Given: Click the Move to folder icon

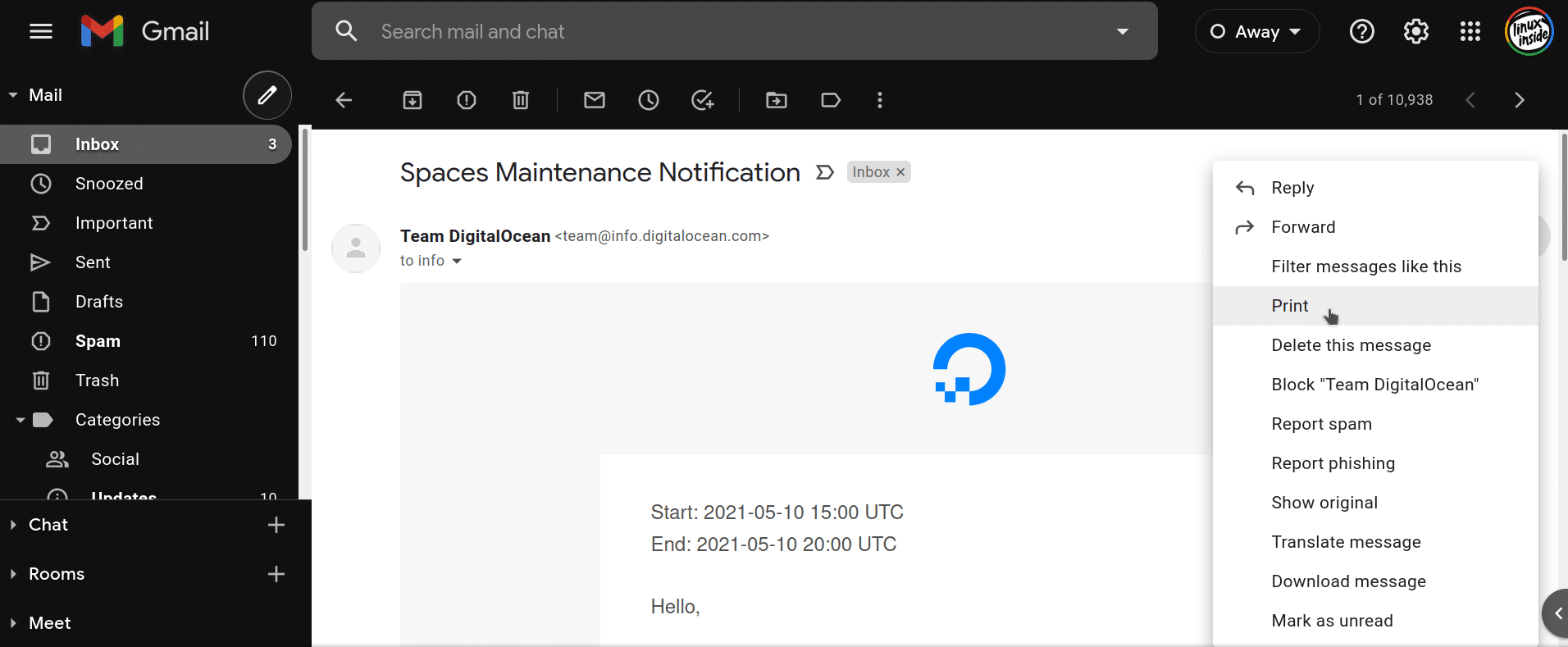Looking at the screenshot, I should [777, 100].
